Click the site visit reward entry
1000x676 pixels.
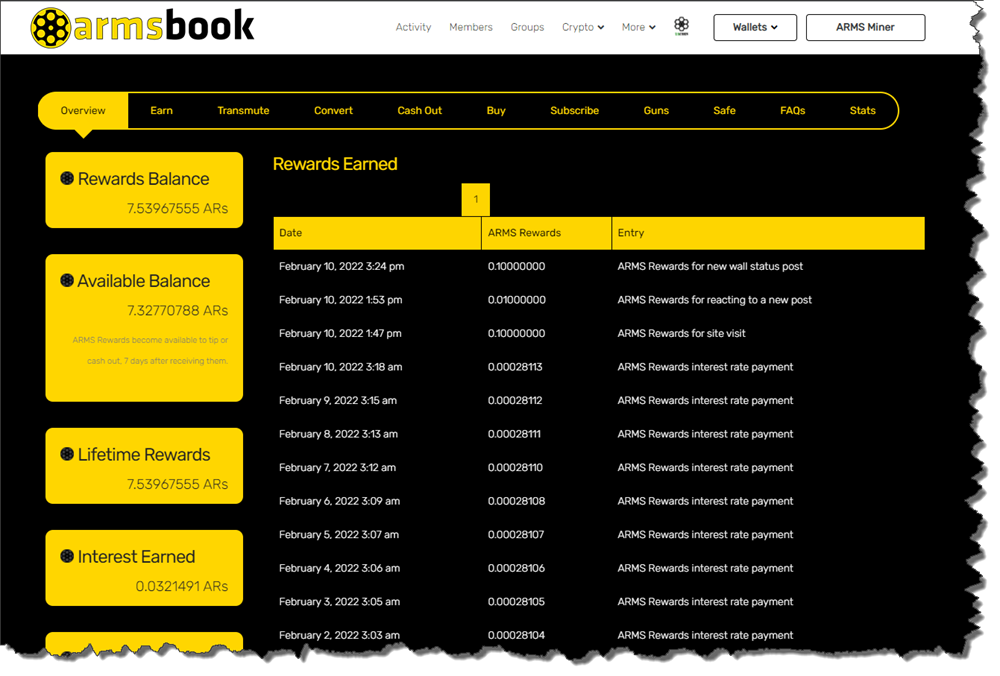681,334
